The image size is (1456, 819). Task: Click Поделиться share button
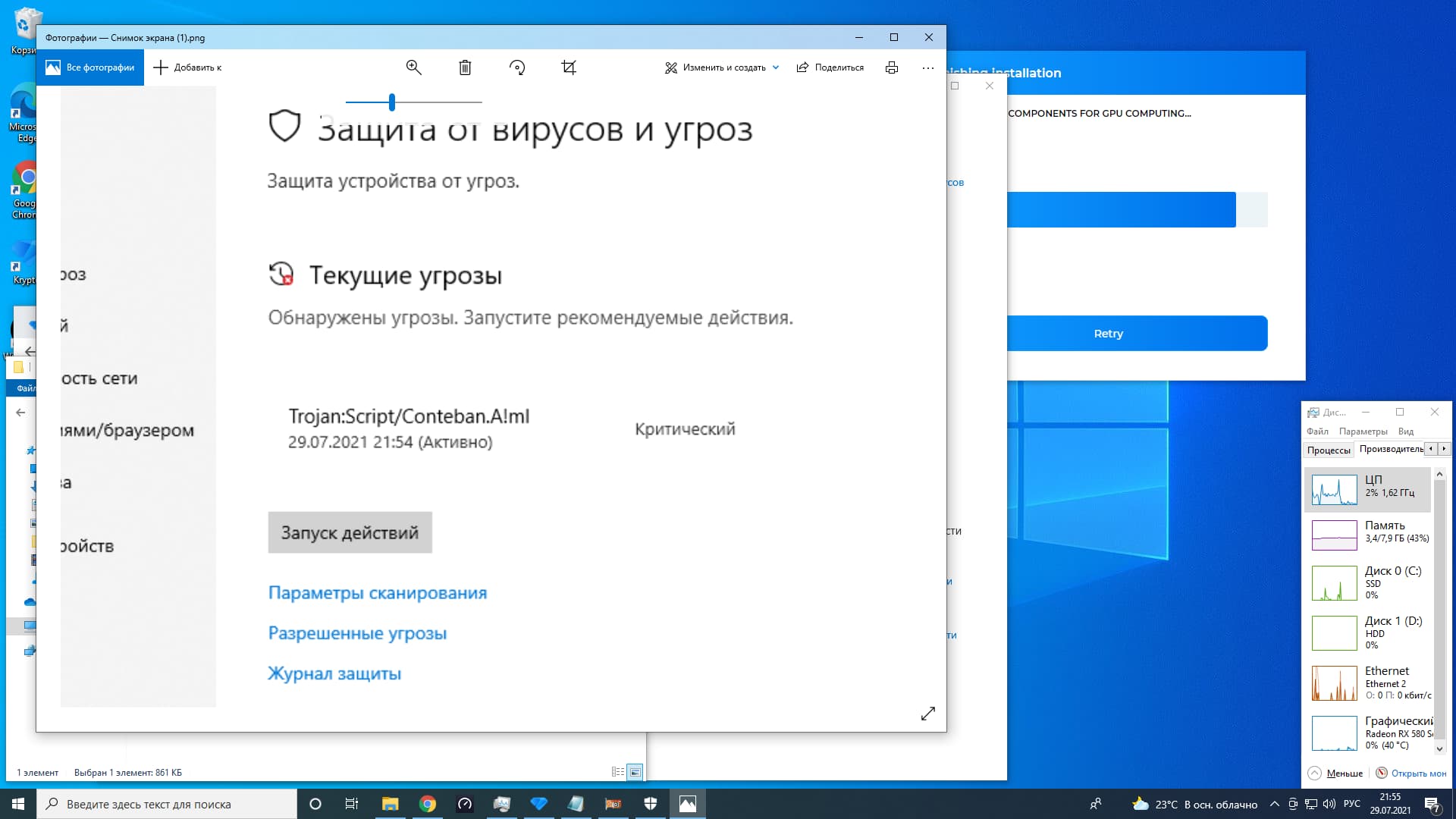[x=830, y=67]
